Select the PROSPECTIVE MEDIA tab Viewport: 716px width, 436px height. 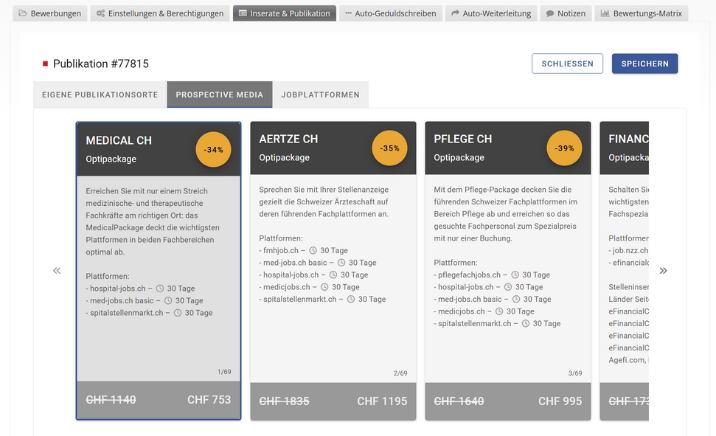(220, 95)
